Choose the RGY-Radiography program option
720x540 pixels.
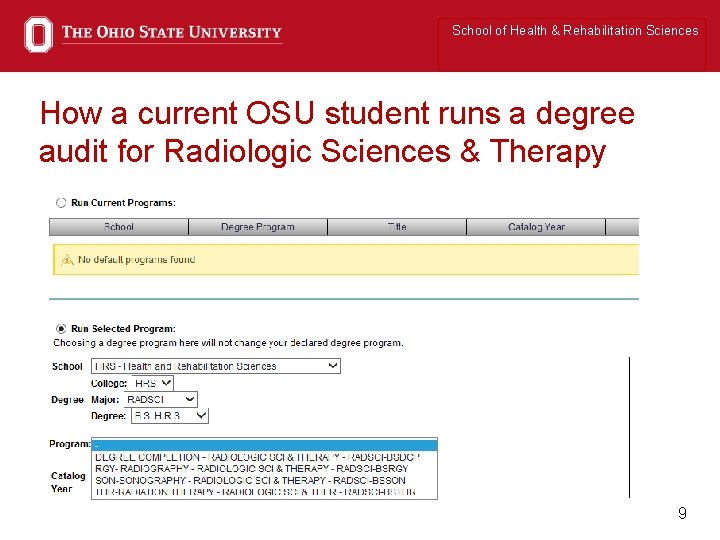coord(264,469)
